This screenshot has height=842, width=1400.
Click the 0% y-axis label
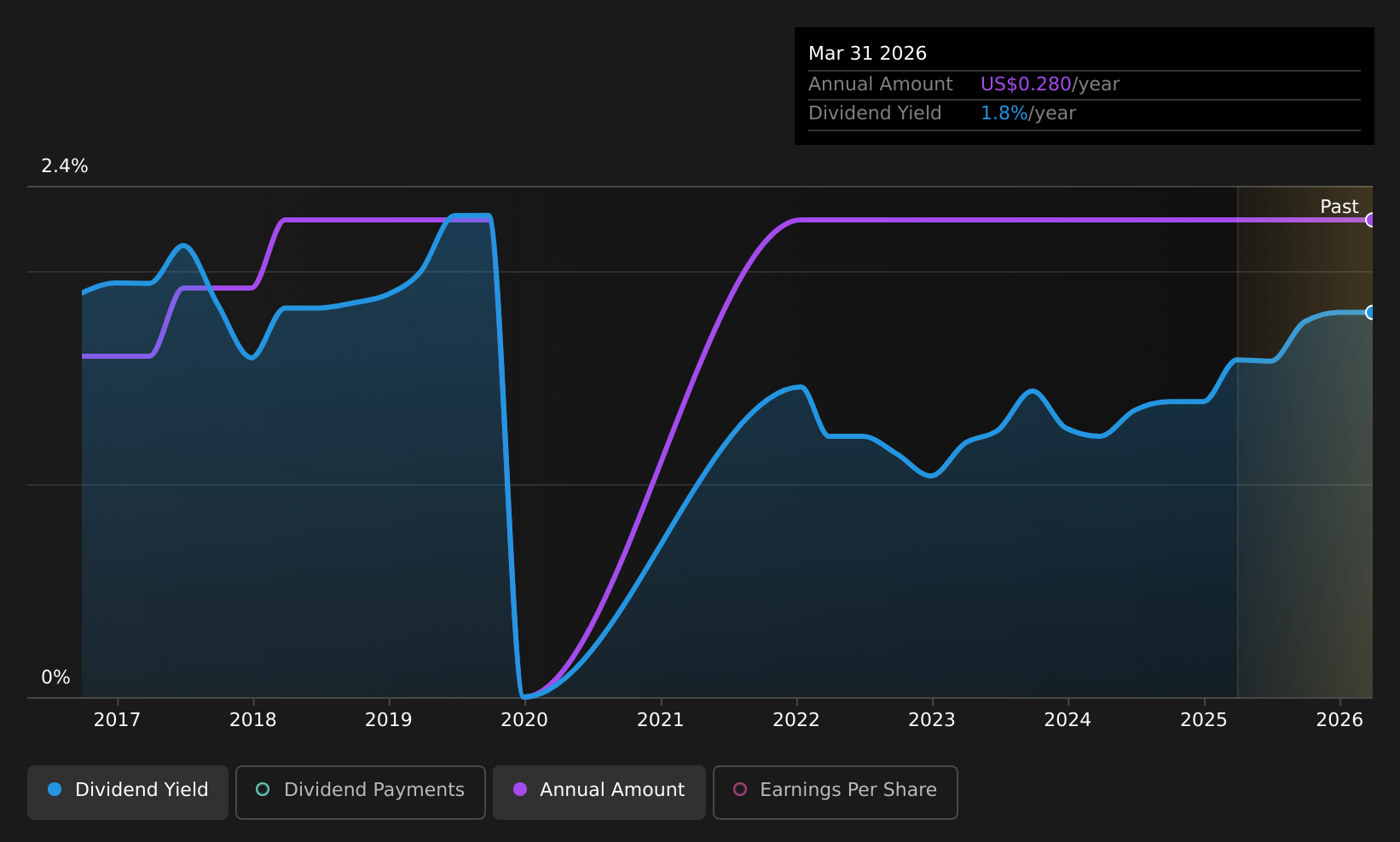click(x=55, y=678)
